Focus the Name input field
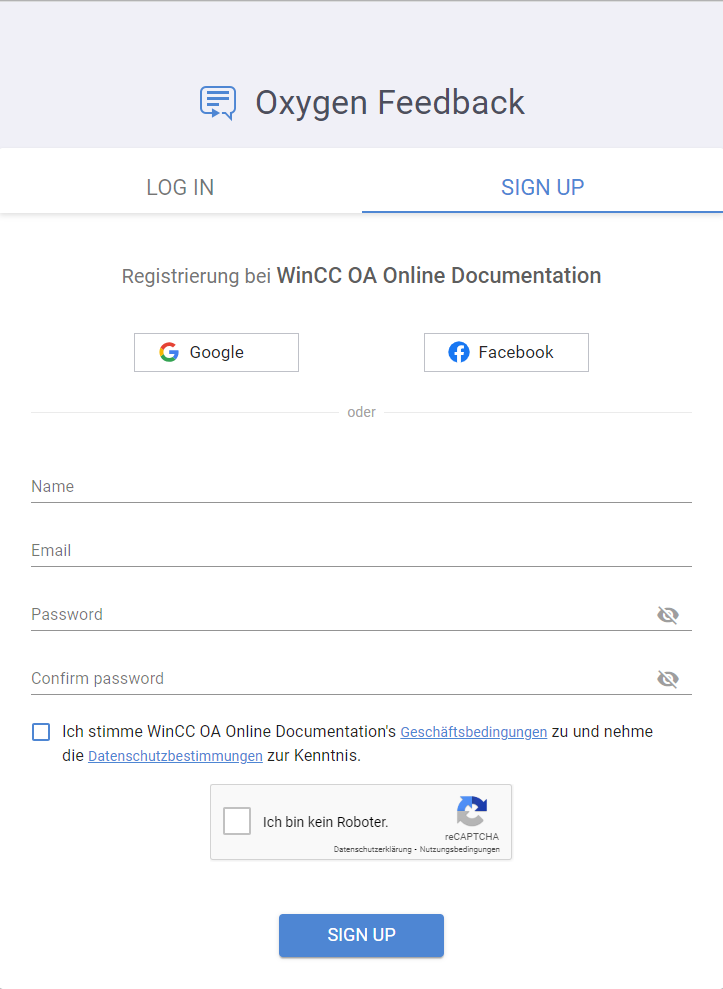 pyautogui.click(x=362, y=486)
